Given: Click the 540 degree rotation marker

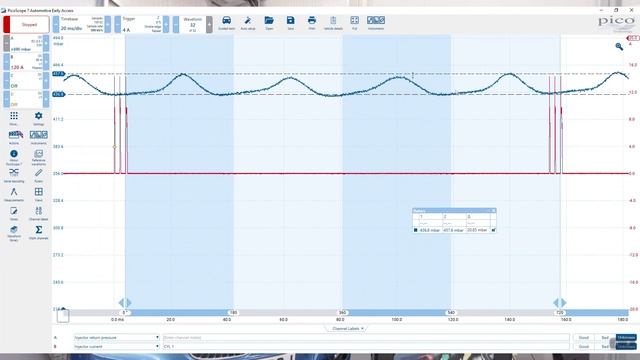Looking at the screenshot, I should point(451,313).
